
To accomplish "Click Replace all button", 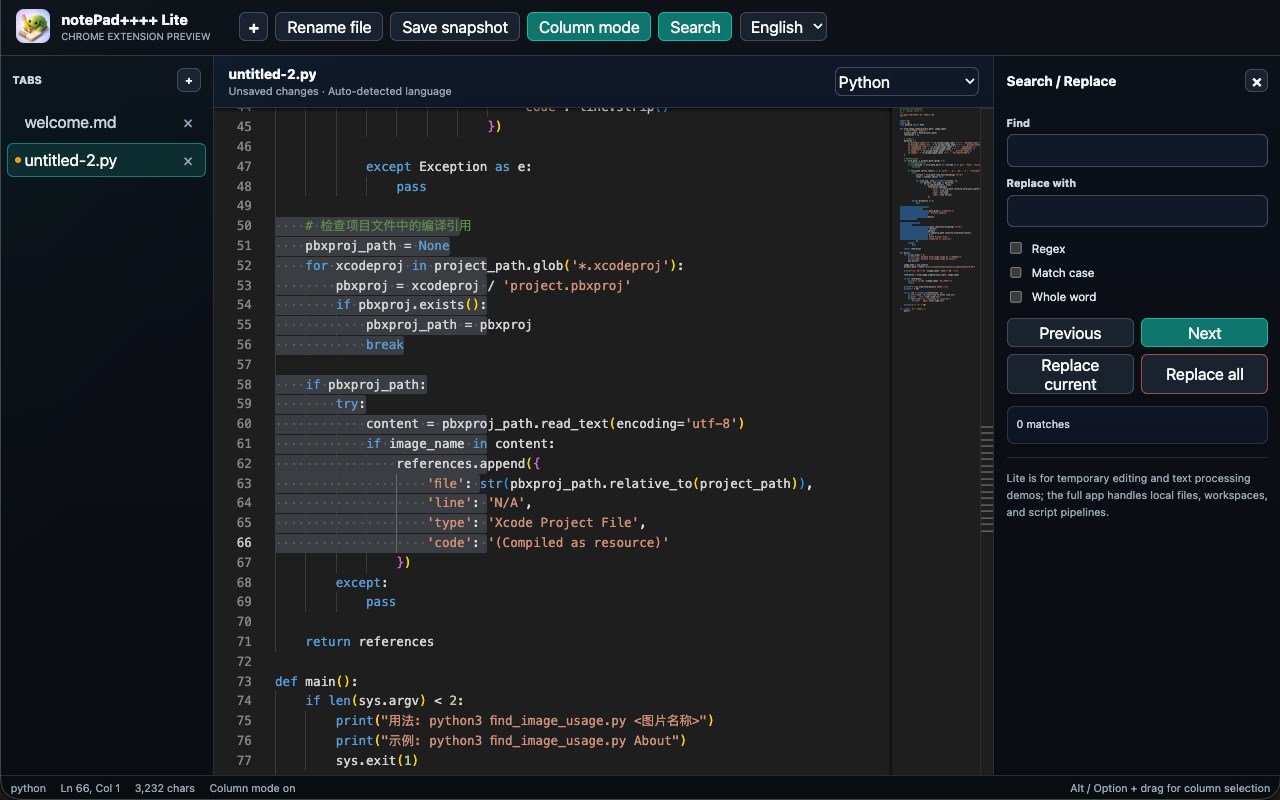I will [x=1204, y=374].
